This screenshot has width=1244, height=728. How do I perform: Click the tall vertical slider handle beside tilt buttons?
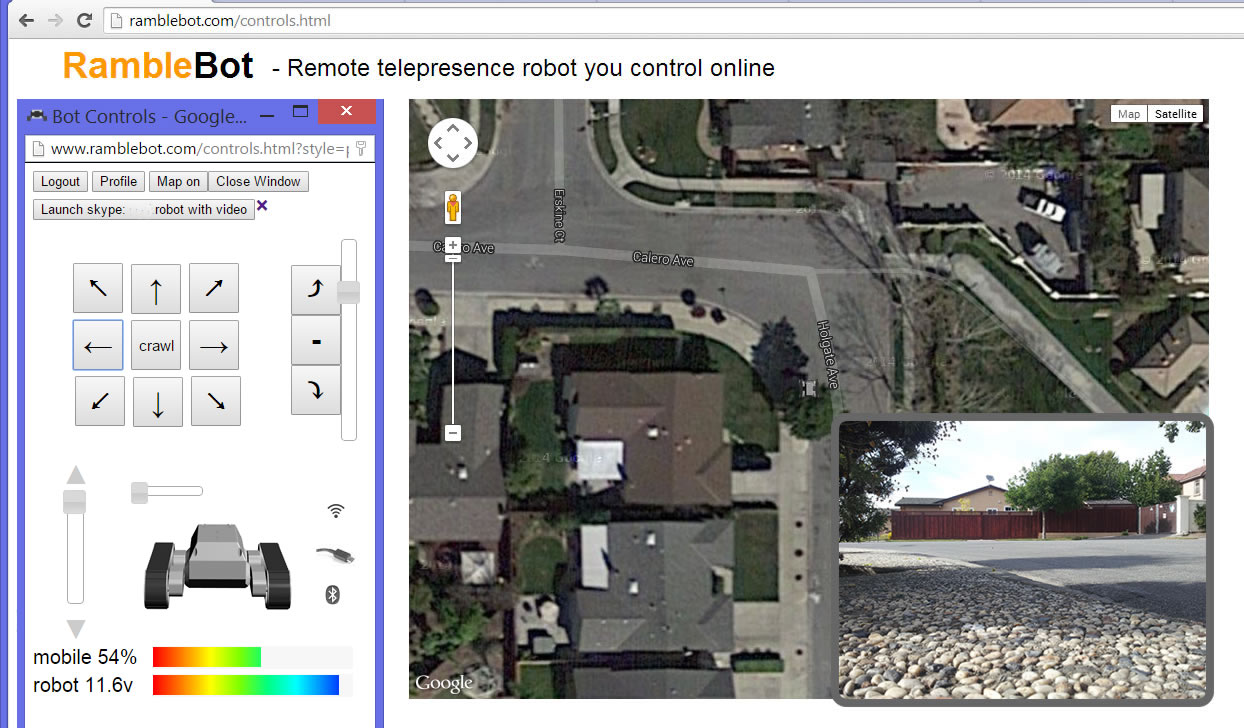tap(348, 292)
